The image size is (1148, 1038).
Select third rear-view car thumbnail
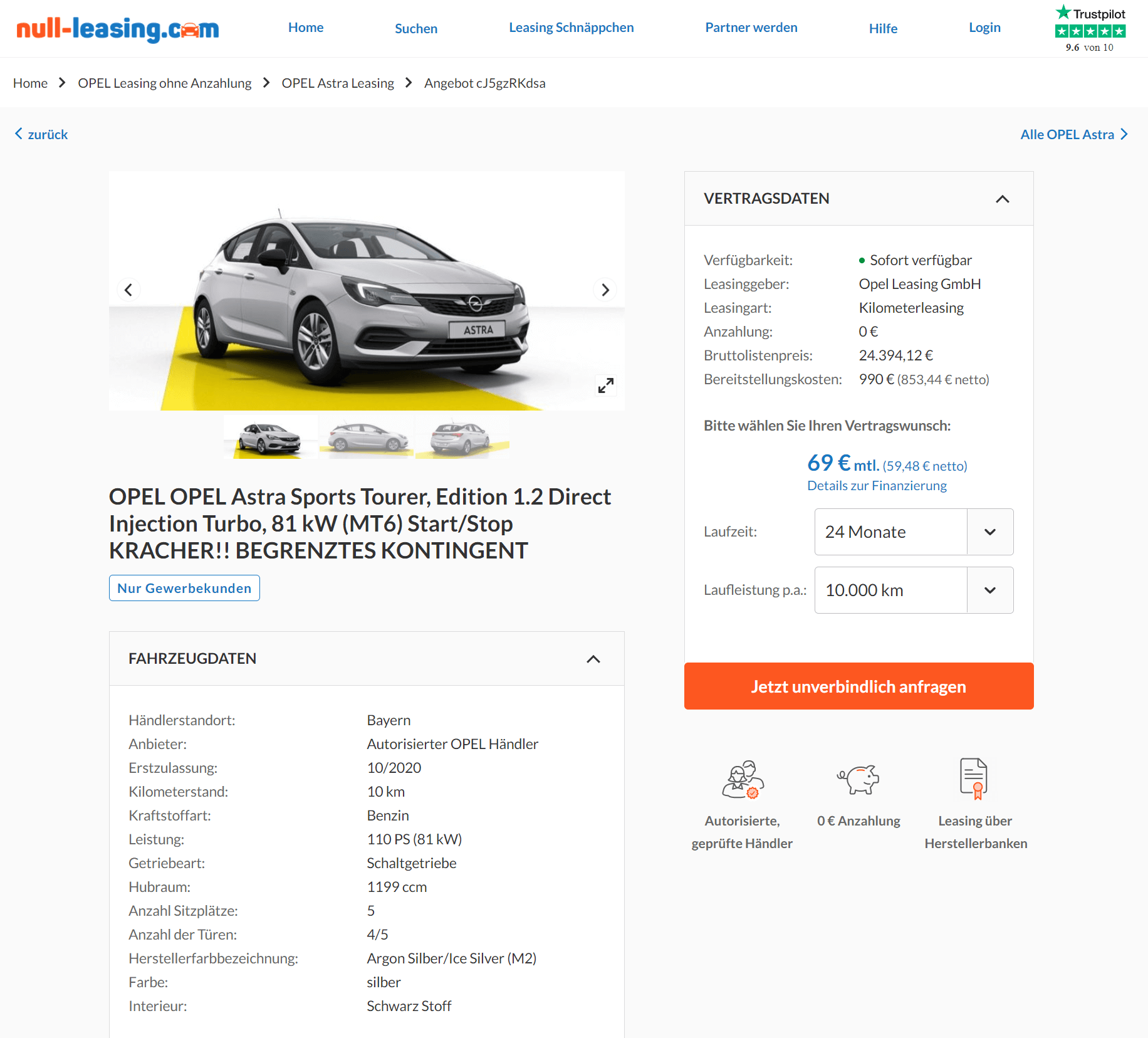[462, 437]
